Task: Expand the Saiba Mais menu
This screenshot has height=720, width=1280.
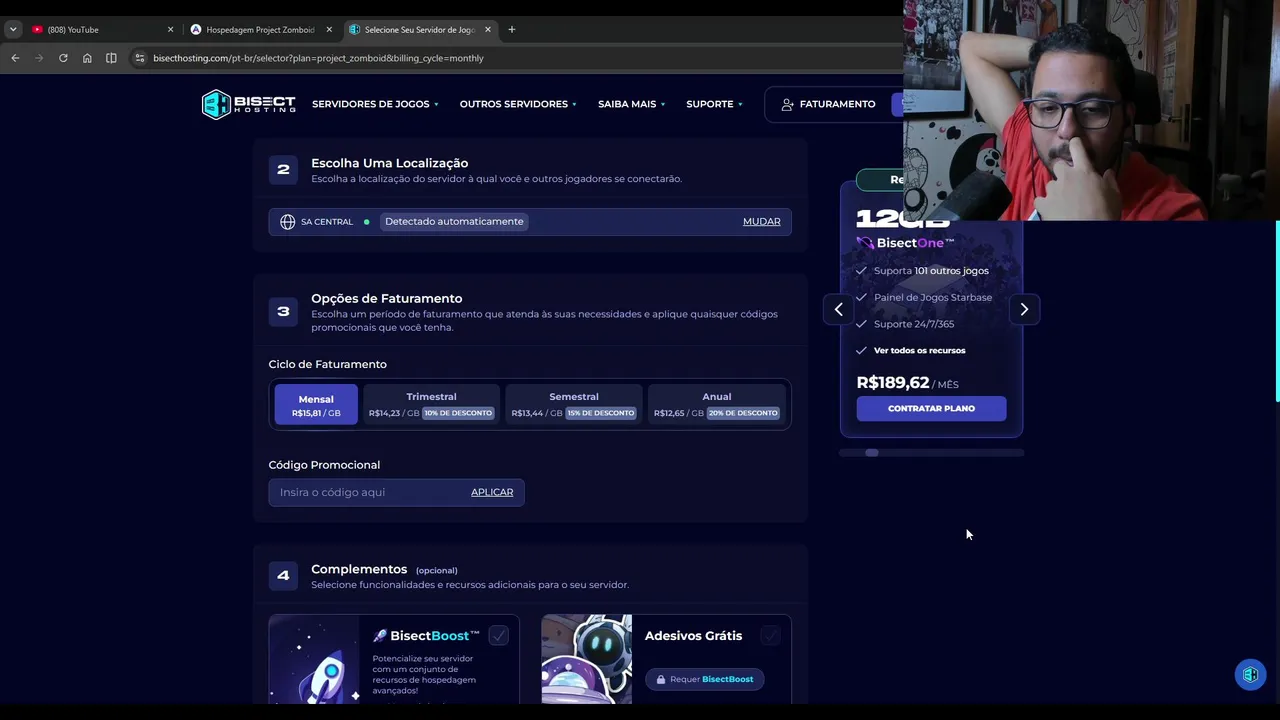Action: (x=631, y=104)
